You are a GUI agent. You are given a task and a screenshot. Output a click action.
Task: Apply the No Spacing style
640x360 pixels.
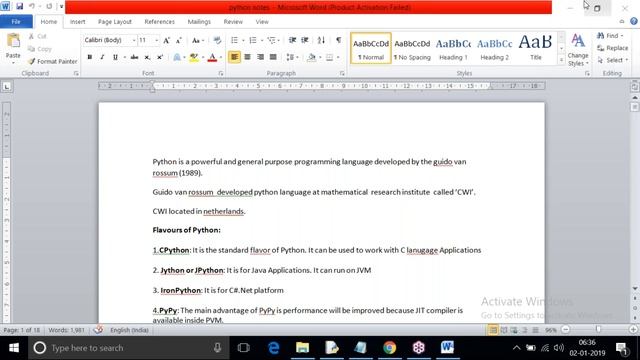click(412, 48)
